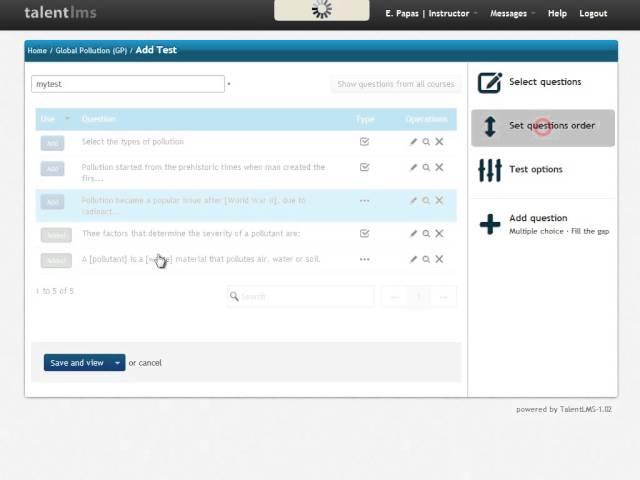The height and width of the screenshot is (480, 640).
Task: Click Logout in the top bar
Action: pos(593,13)
